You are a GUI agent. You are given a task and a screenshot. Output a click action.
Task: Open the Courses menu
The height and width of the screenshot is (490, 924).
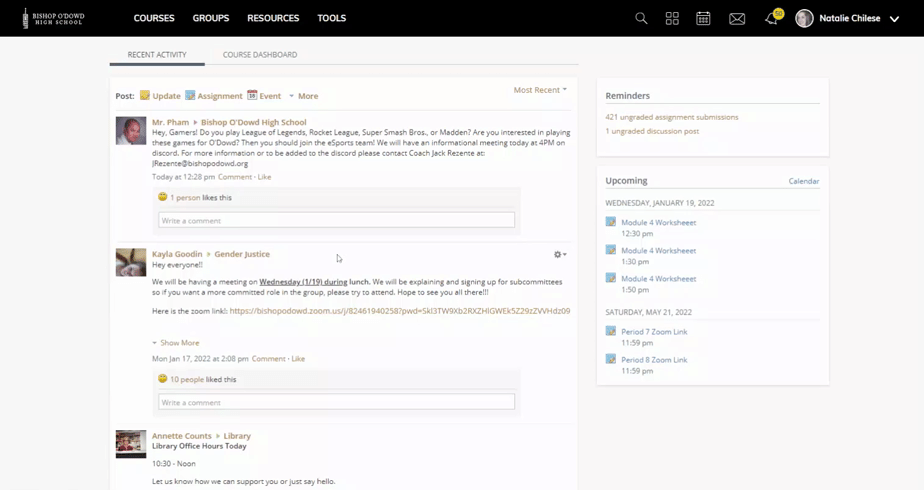[154, 18]
